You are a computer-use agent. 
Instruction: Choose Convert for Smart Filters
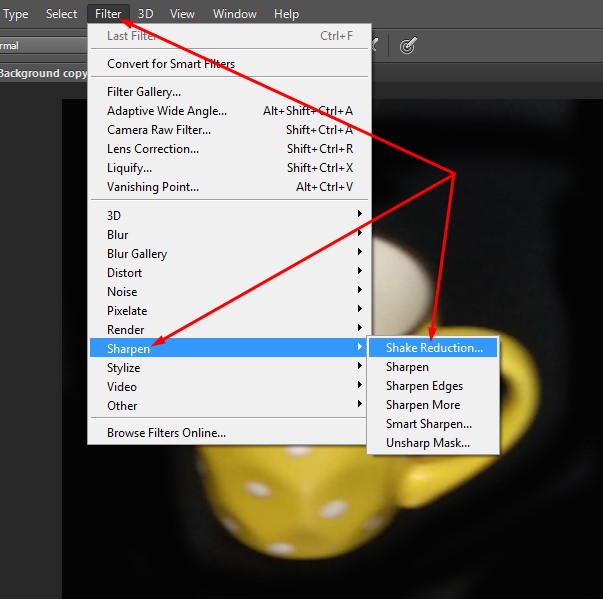coord(230,63)
